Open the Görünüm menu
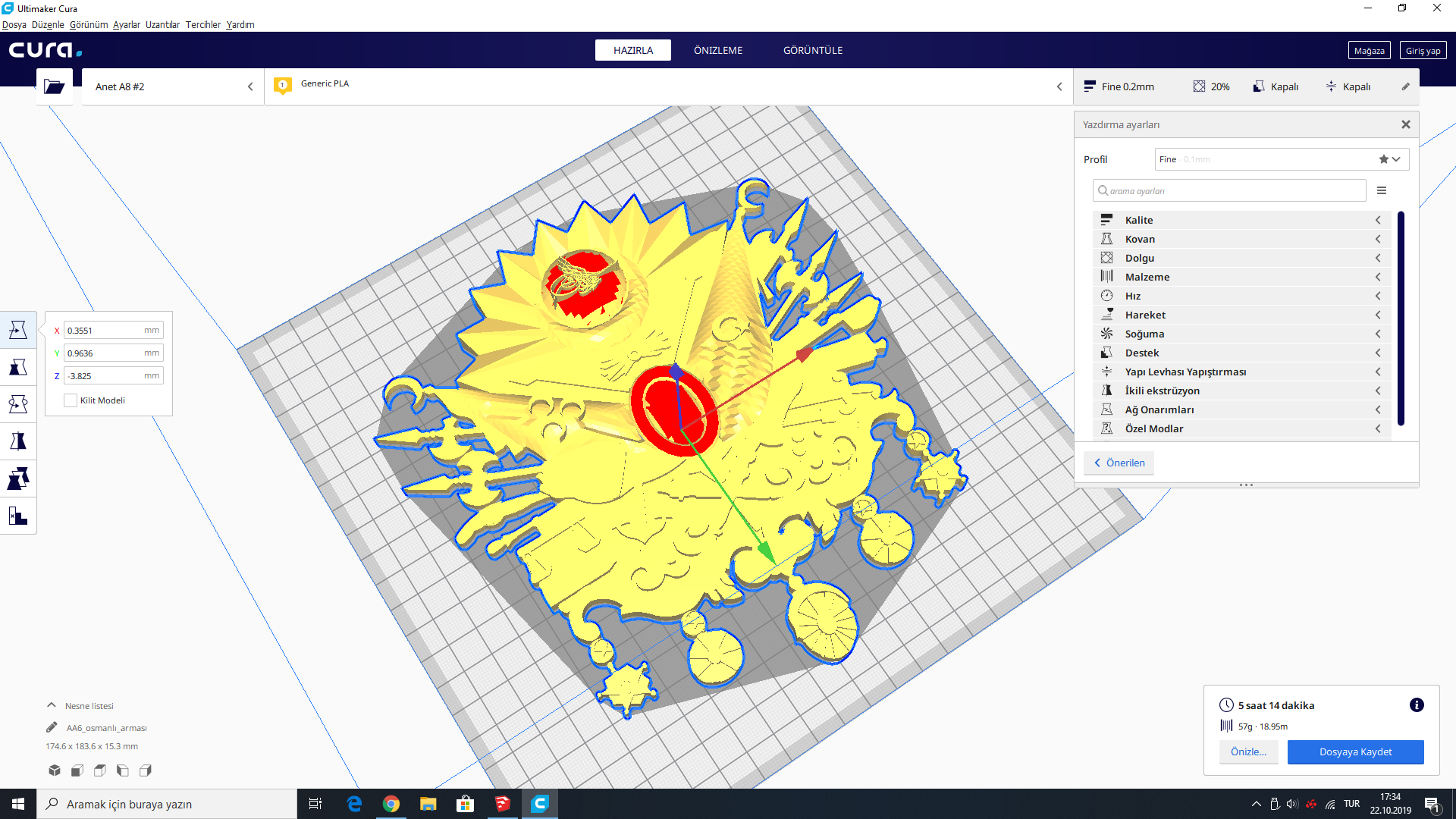This screenshot has height=819, width=1456. (89, 24)
